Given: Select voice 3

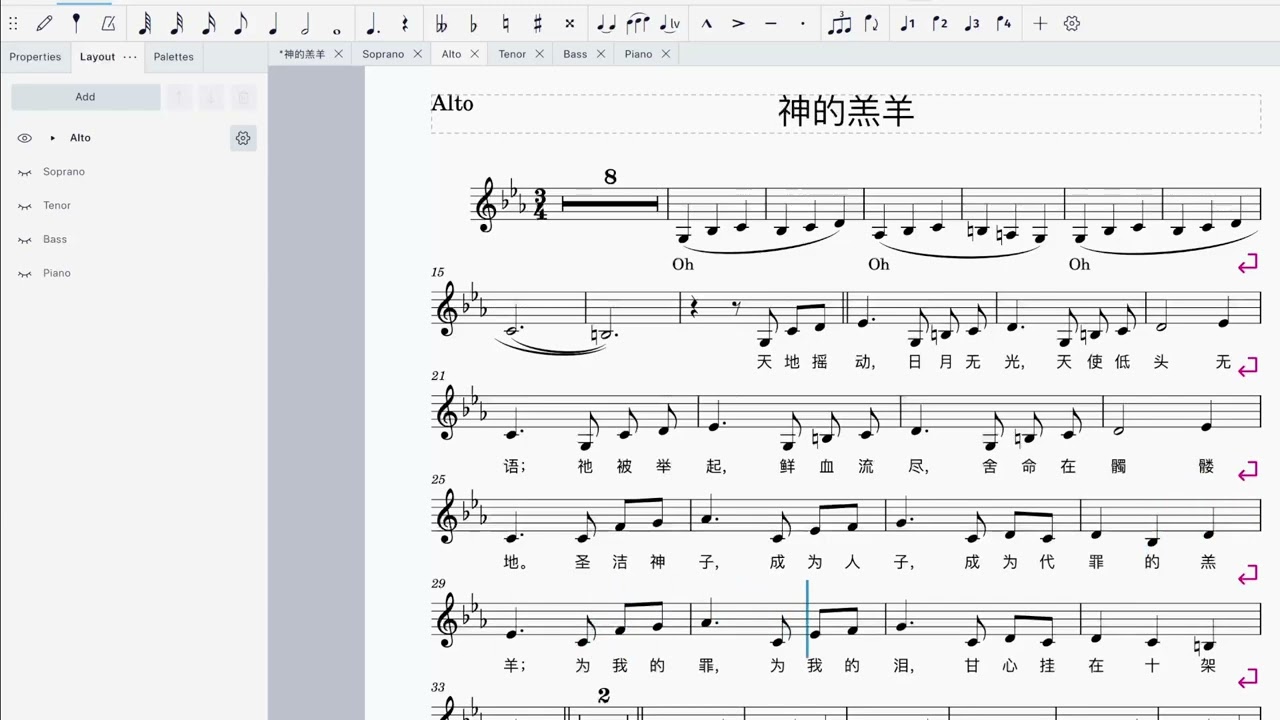Looking at the screenshot, I should pos(971,23).
